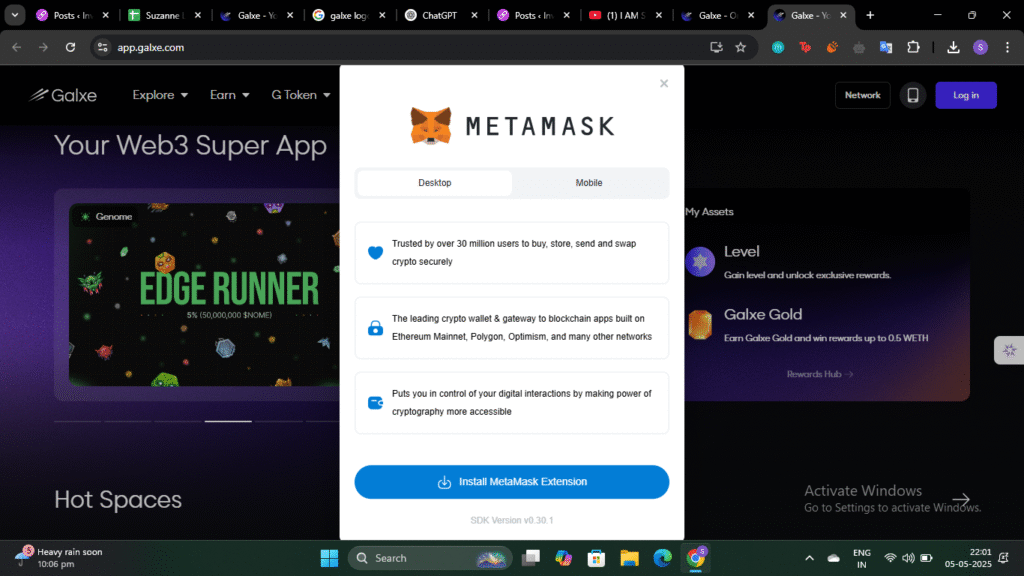Switch to the Mobile tab in MetaMask dialog
This screenshot has height=576, width=1024.
coord(588,183)
